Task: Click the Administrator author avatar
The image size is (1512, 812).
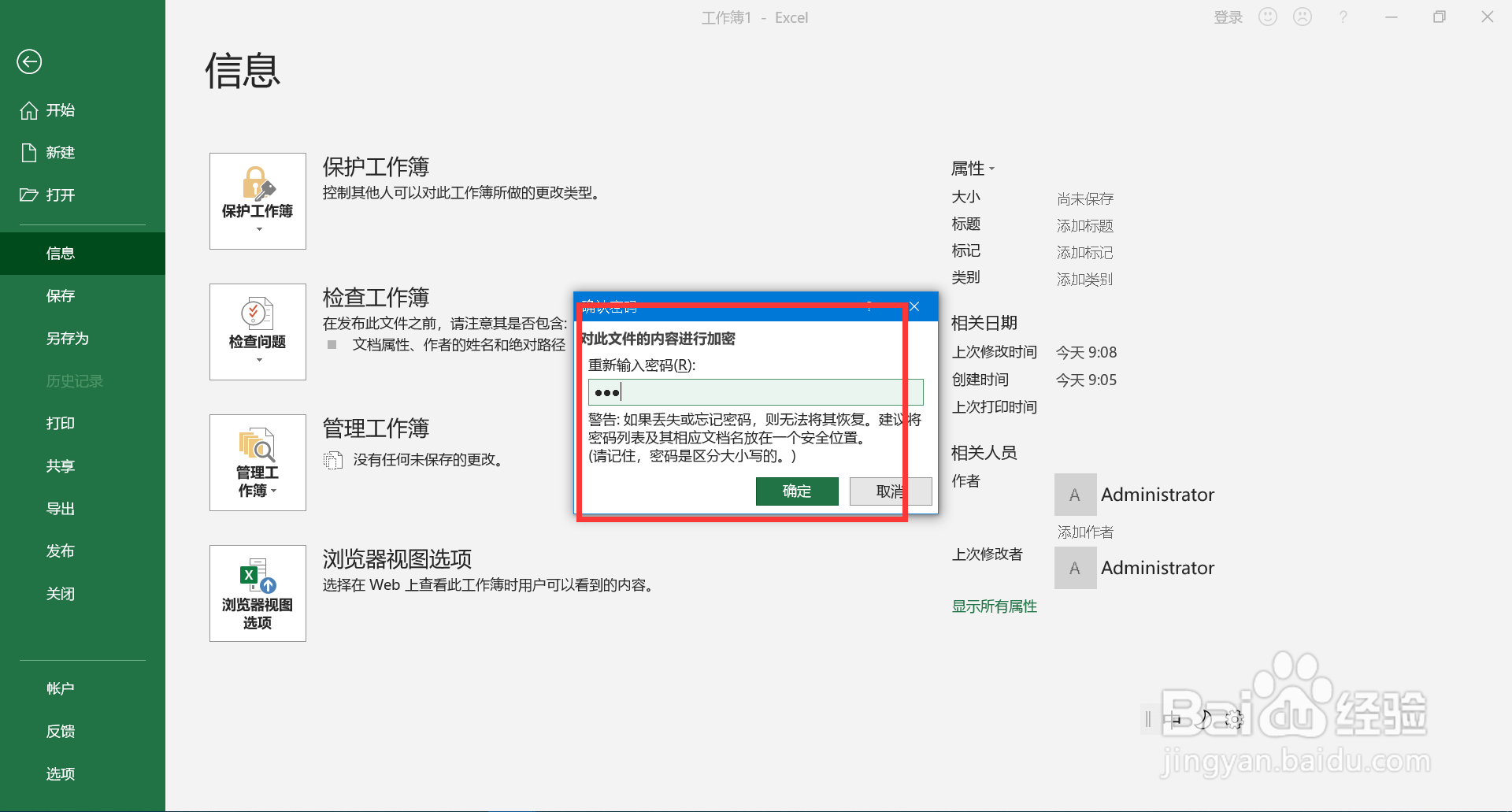Action: (1074, 494)
